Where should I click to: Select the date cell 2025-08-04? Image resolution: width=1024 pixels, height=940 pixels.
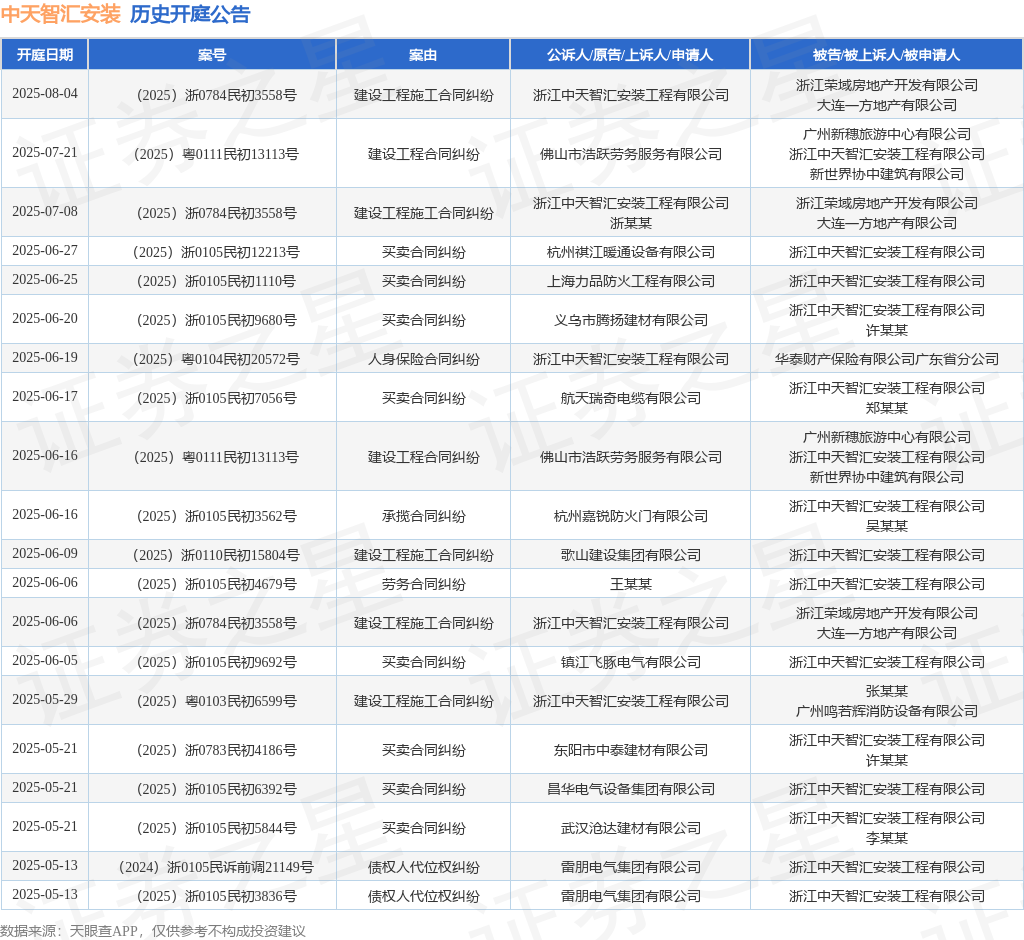[x=44, y=93]
